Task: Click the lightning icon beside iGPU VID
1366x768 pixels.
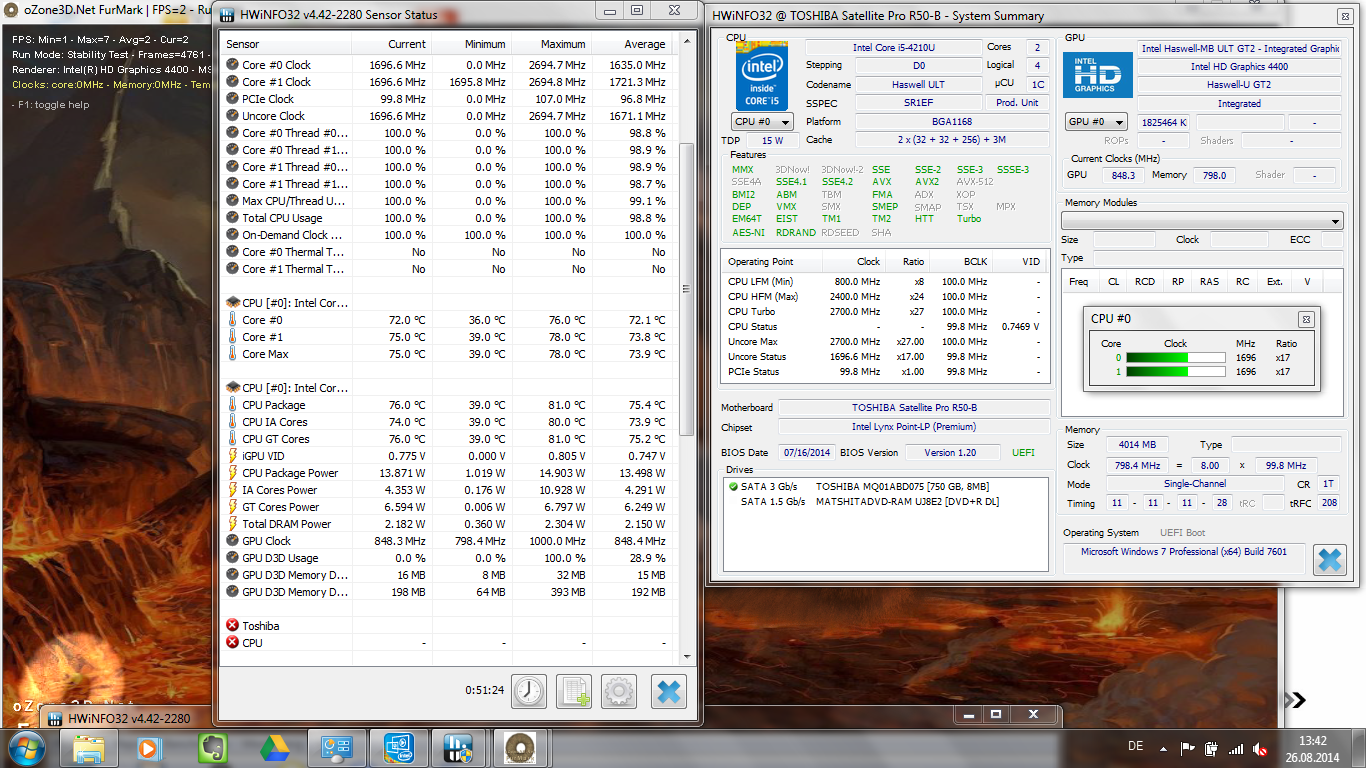Action: click(233, 456)
